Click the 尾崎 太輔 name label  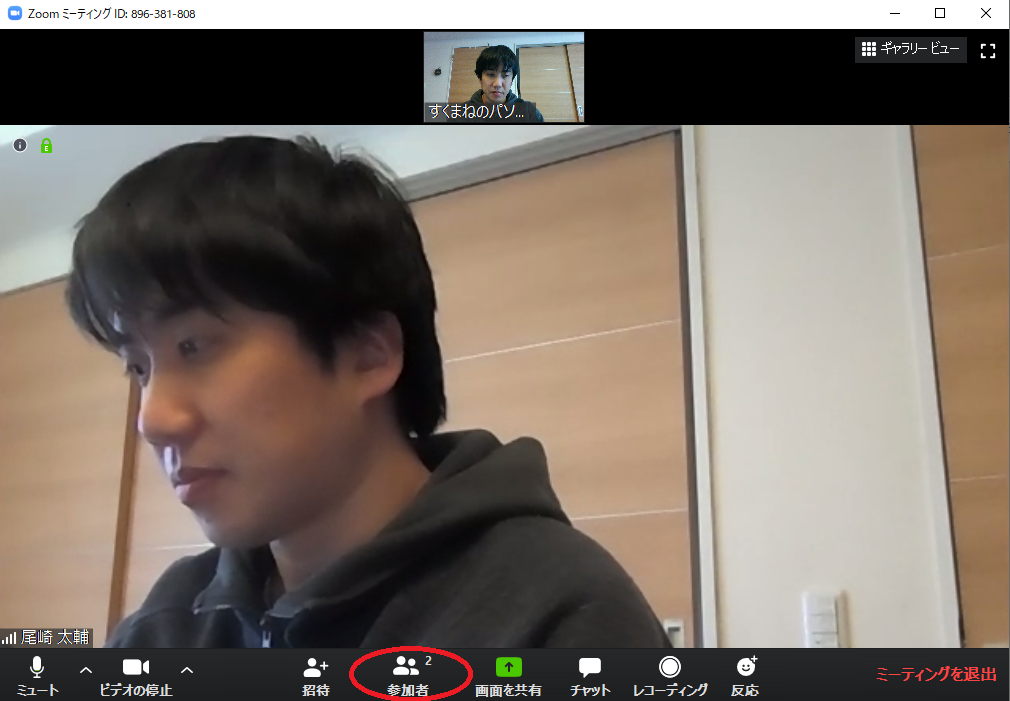click(x=55, y=638)
